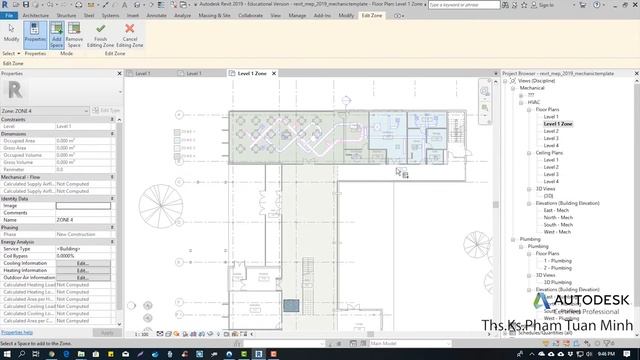This screenshot has height=360, width=640.
Task: Click Open icon in quick access toolbar
Action: pos(16,4)
